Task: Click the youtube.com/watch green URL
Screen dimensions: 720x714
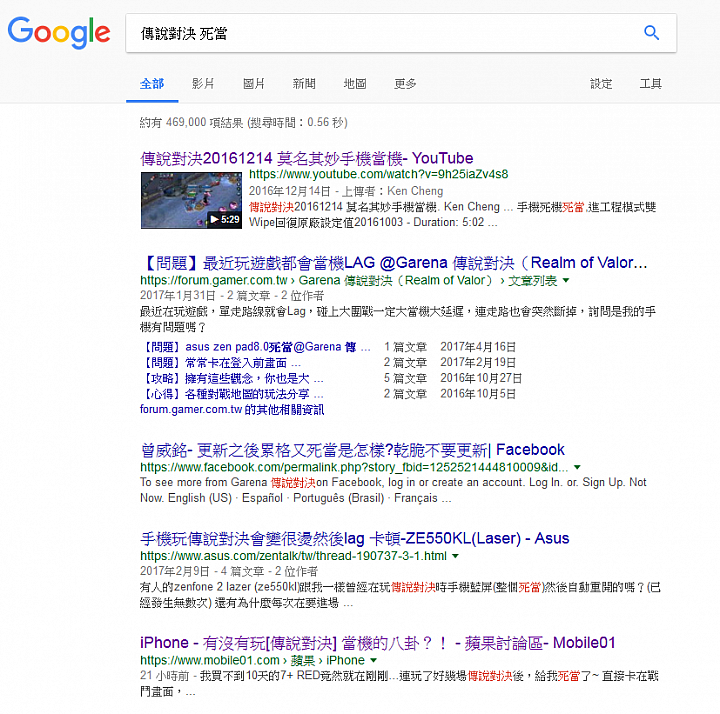Action: pyautogui.click(x=378, y=174)
